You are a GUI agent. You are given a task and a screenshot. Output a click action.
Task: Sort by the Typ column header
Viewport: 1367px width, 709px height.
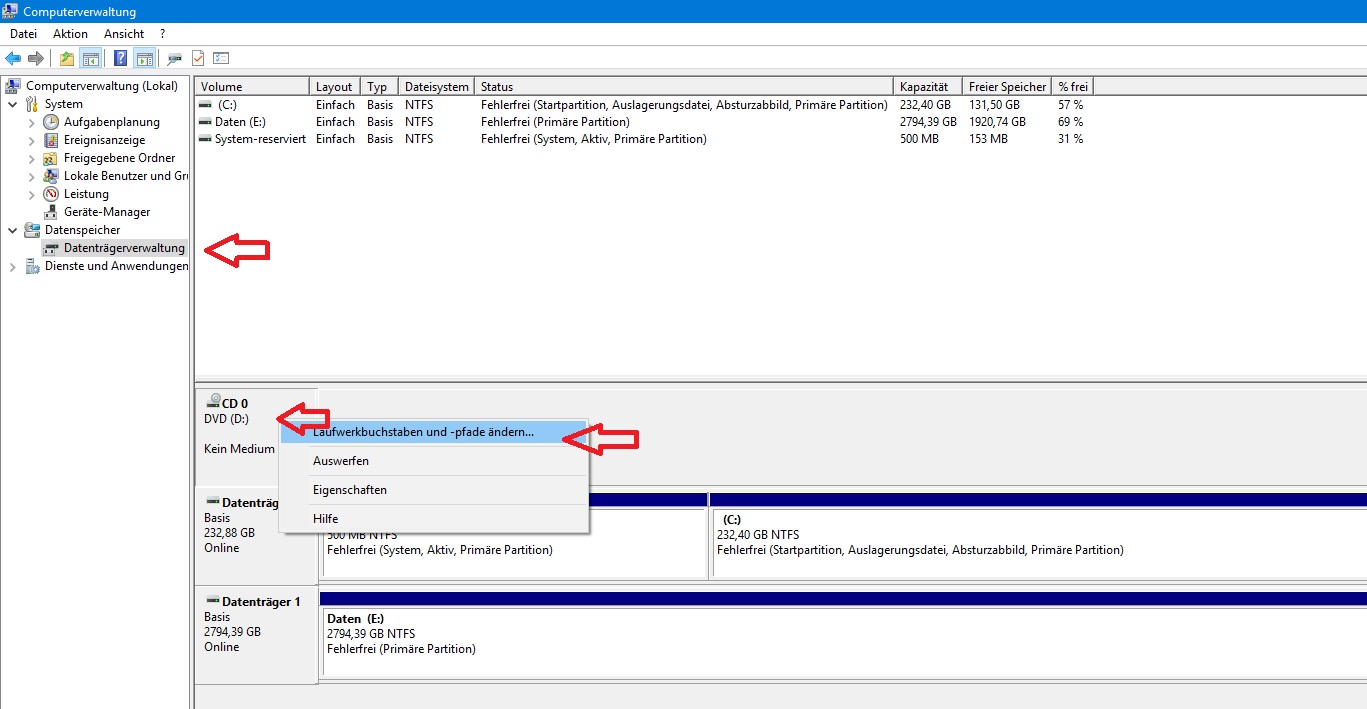(x=379, y=87)
